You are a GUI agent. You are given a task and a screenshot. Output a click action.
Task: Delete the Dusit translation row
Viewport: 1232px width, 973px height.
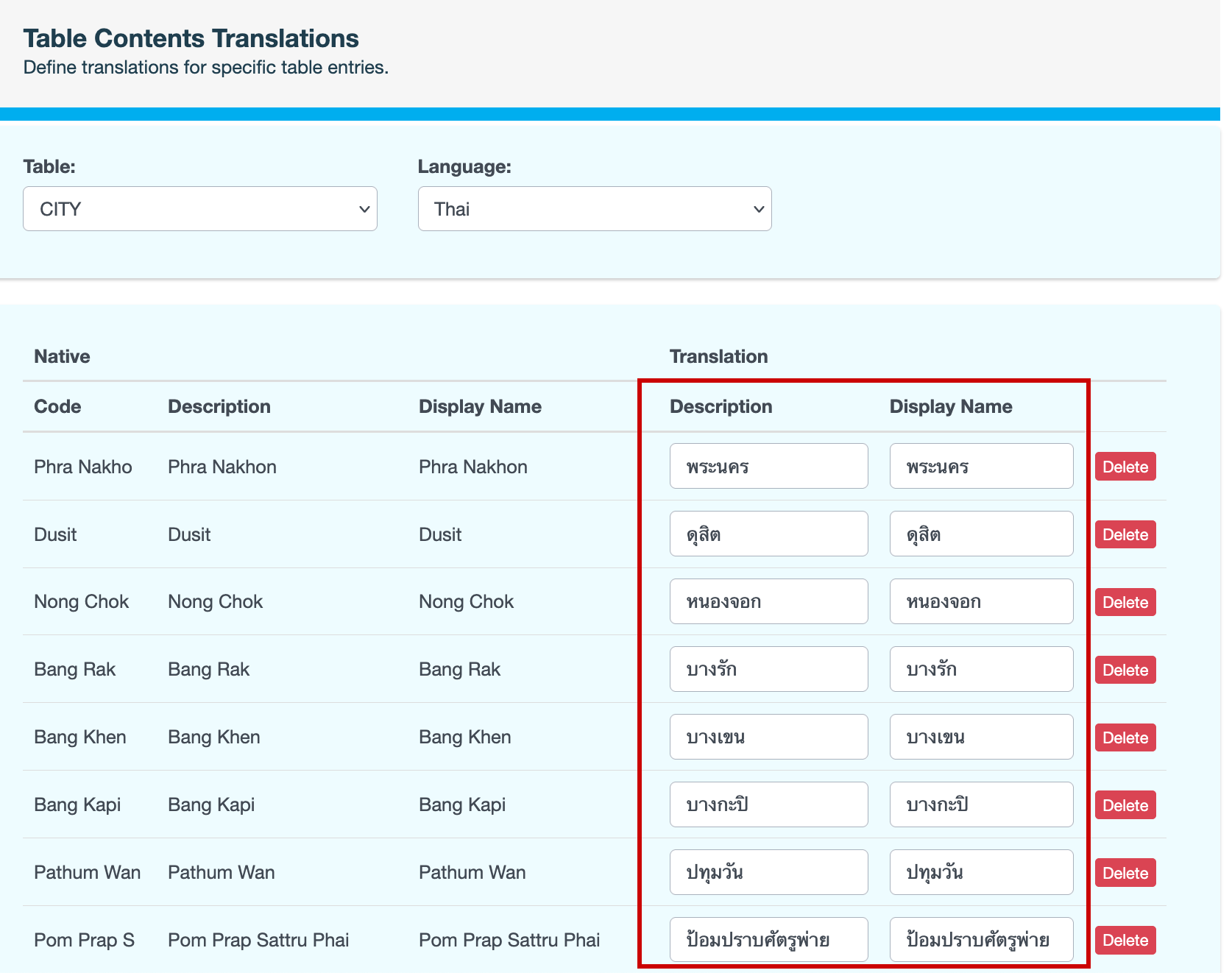tap(1125, 534)
